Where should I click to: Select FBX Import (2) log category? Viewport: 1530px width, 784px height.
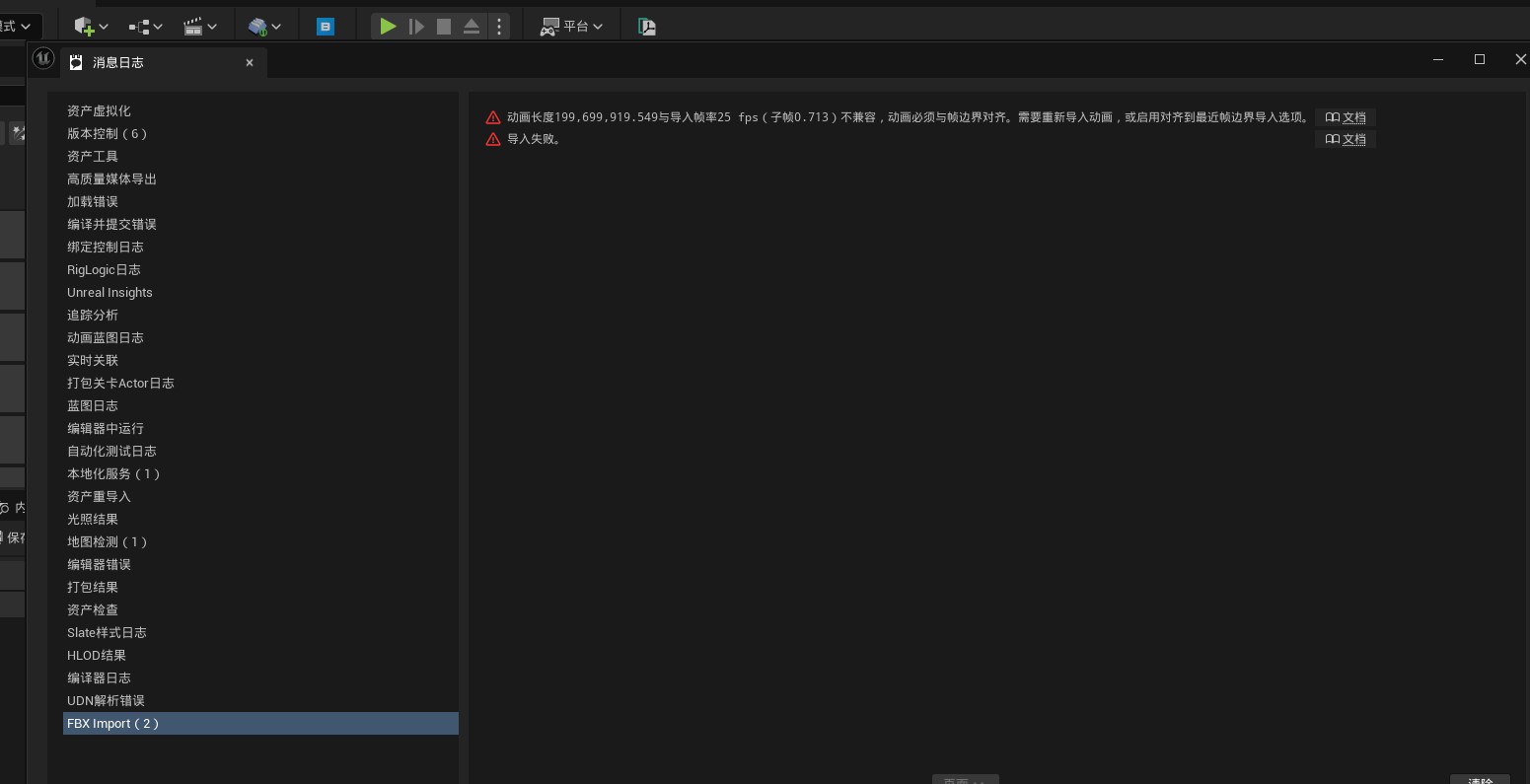(x=112, y=724)
